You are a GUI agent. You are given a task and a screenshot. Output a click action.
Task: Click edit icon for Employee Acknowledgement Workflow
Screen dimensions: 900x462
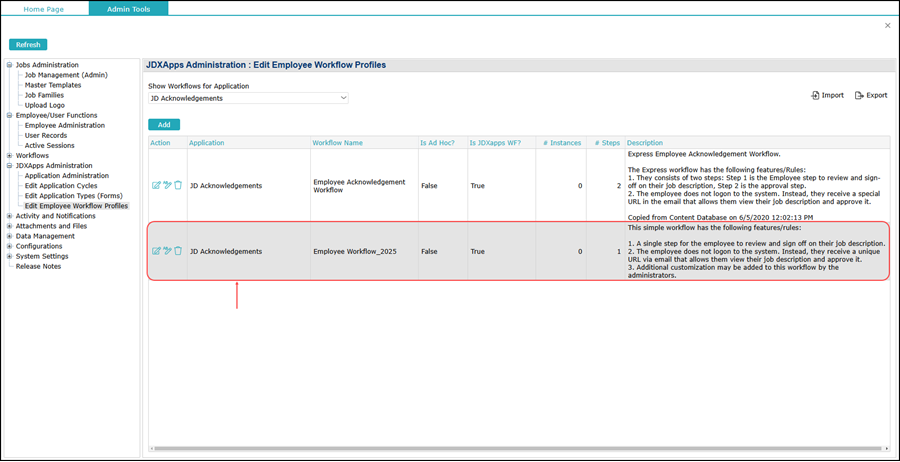[156, 185]
